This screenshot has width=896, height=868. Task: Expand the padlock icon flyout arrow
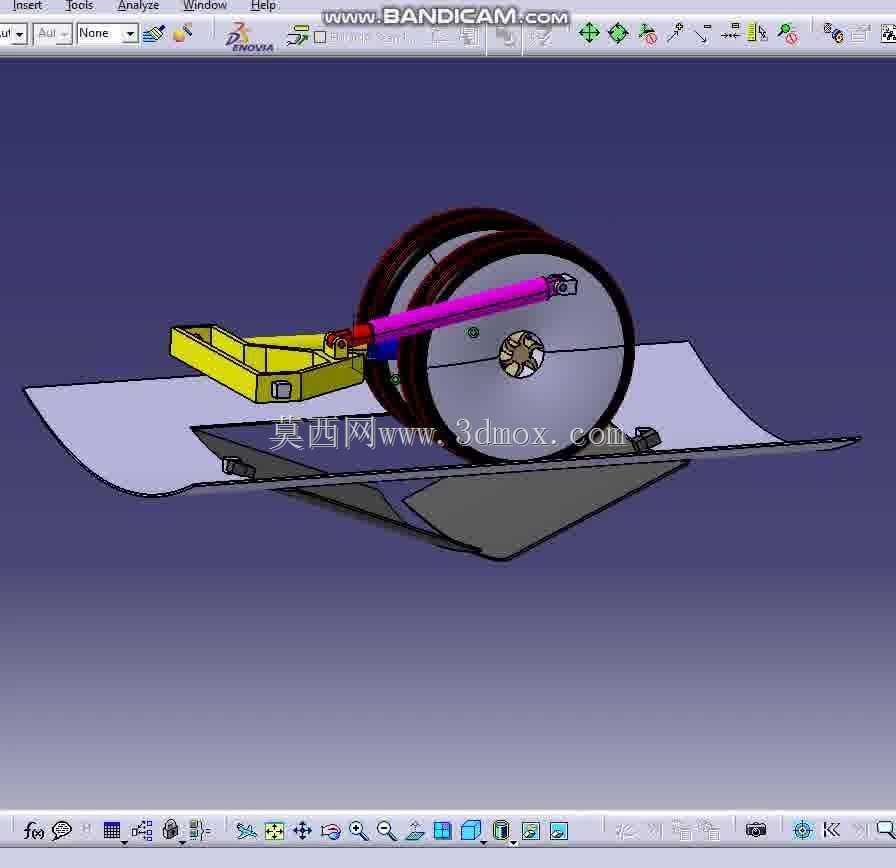(x=182, y=843)
